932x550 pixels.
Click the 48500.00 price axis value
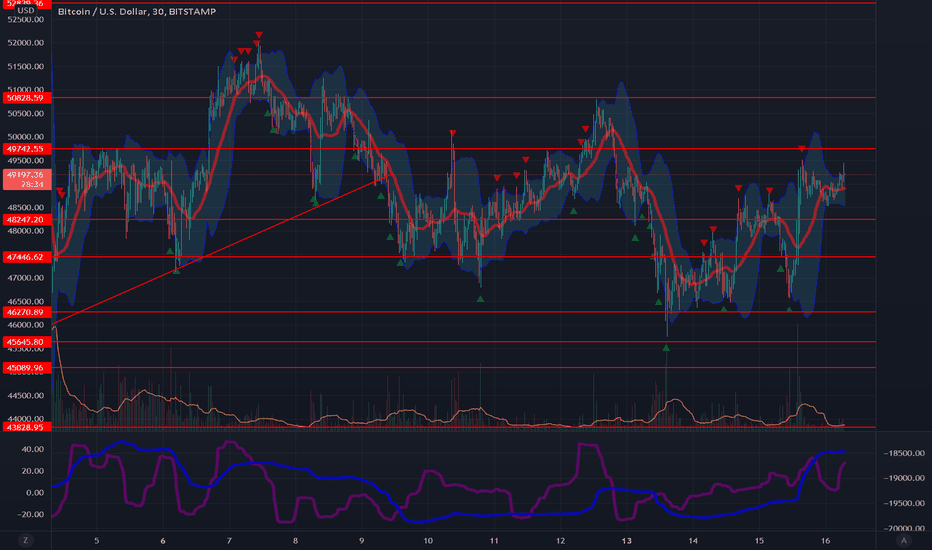pyautogui.click(x=26, y=208)
